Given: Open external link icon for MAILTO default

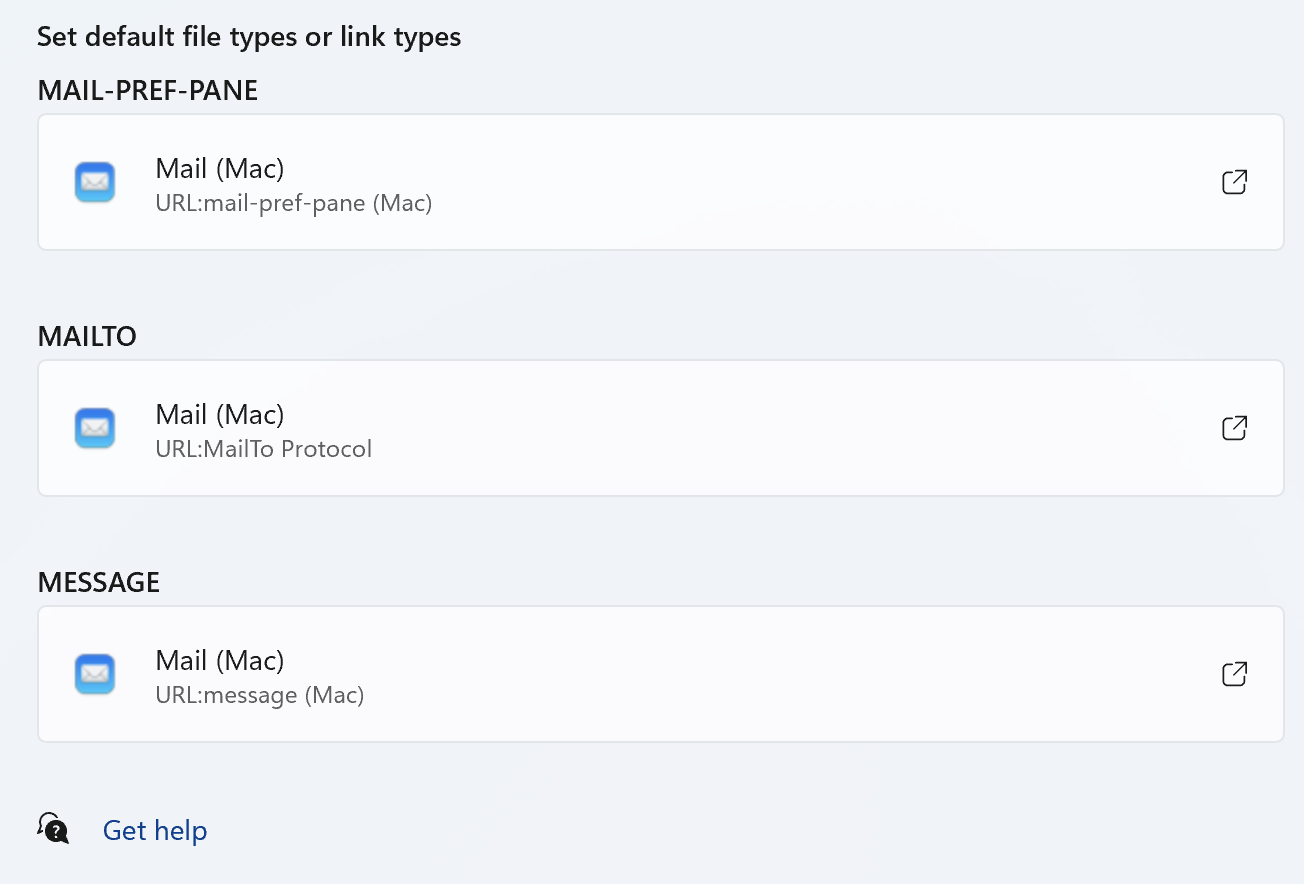Looking at the screenshot, I should click(x=1235, y=428).
